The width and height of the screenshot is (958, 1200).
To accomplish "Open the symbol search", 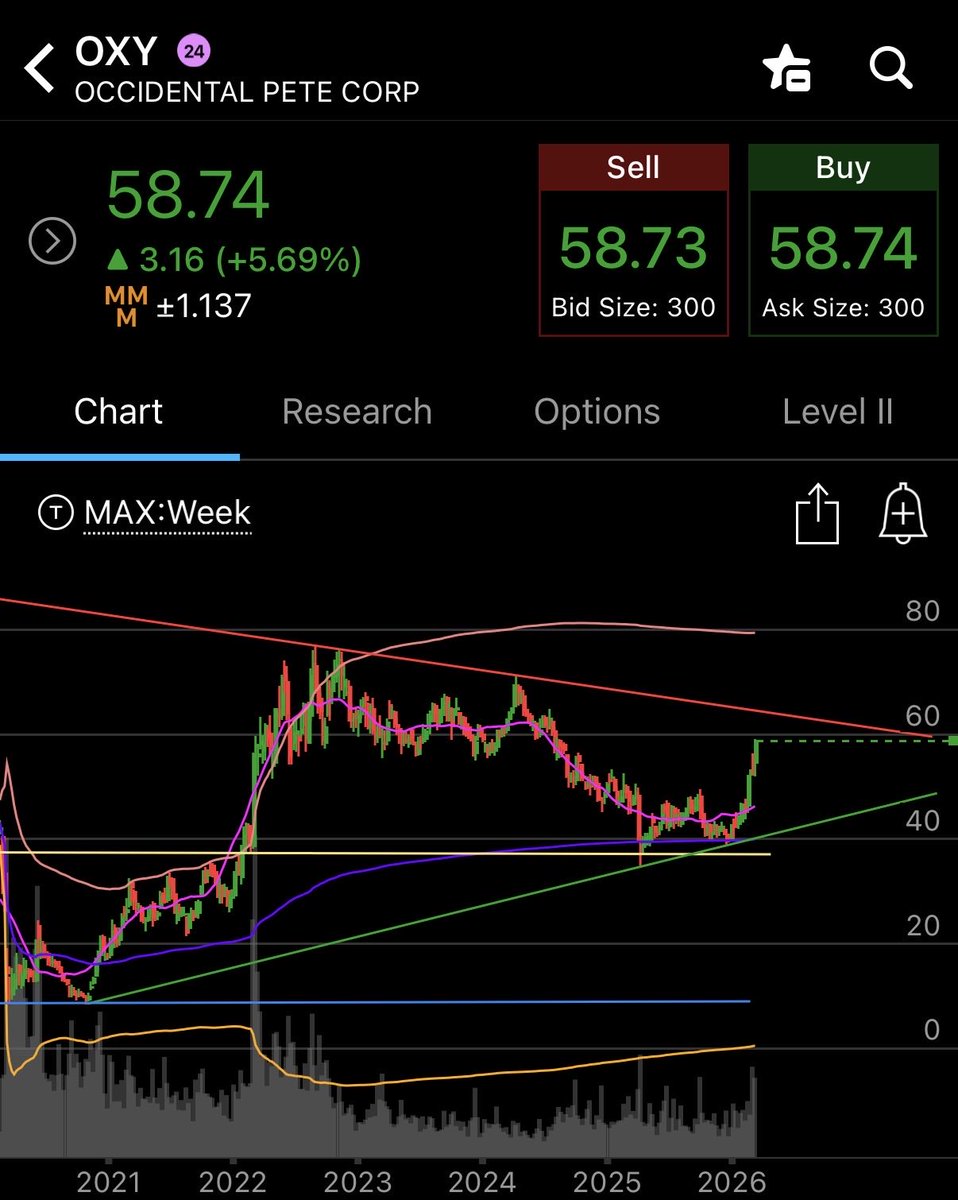I will [x=891, y=68].
